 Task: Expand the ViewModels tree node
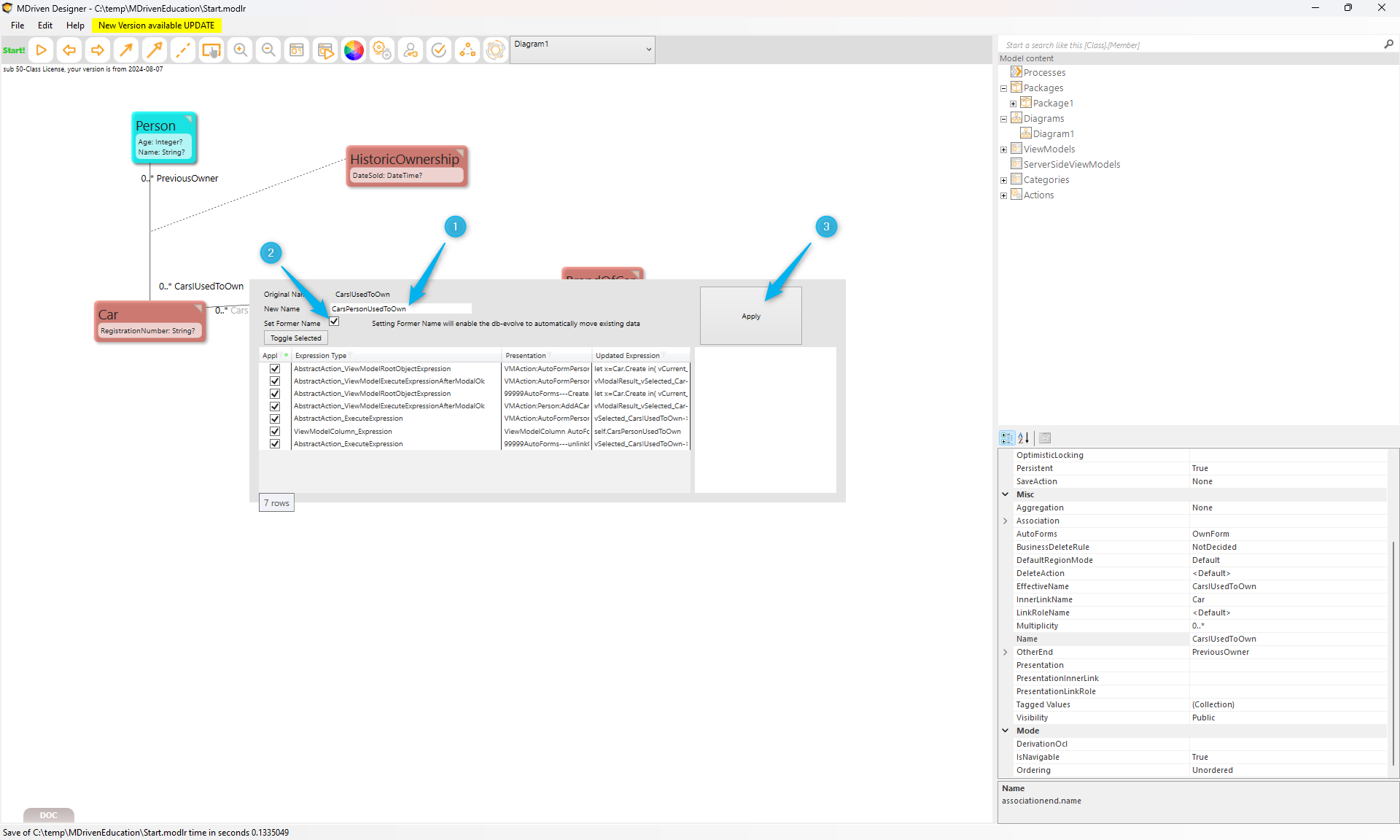tap(1003, 149)
